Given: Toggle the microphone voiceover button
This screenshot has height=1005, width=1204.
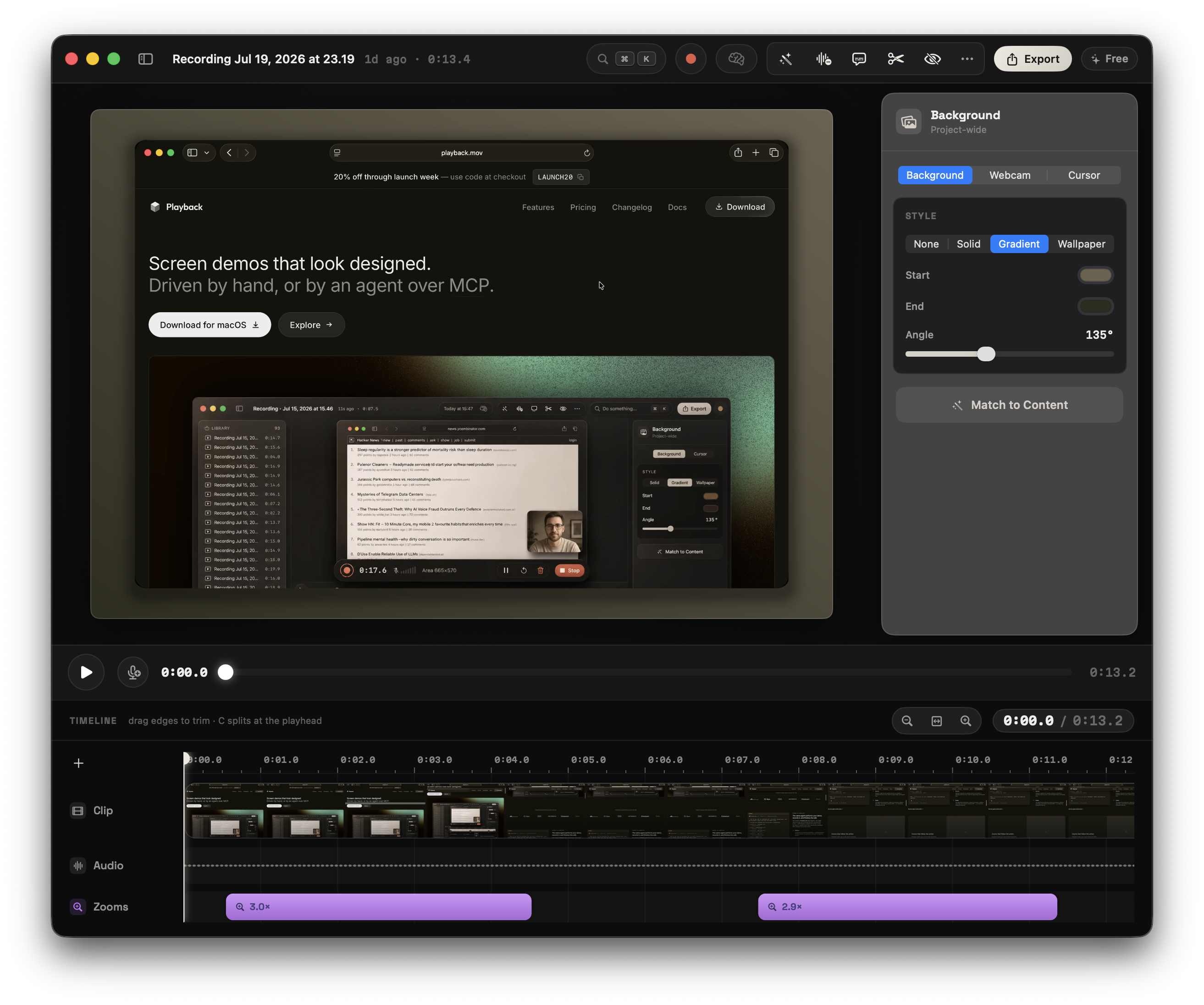Looking at the screenshot, I should click(133, 673).
